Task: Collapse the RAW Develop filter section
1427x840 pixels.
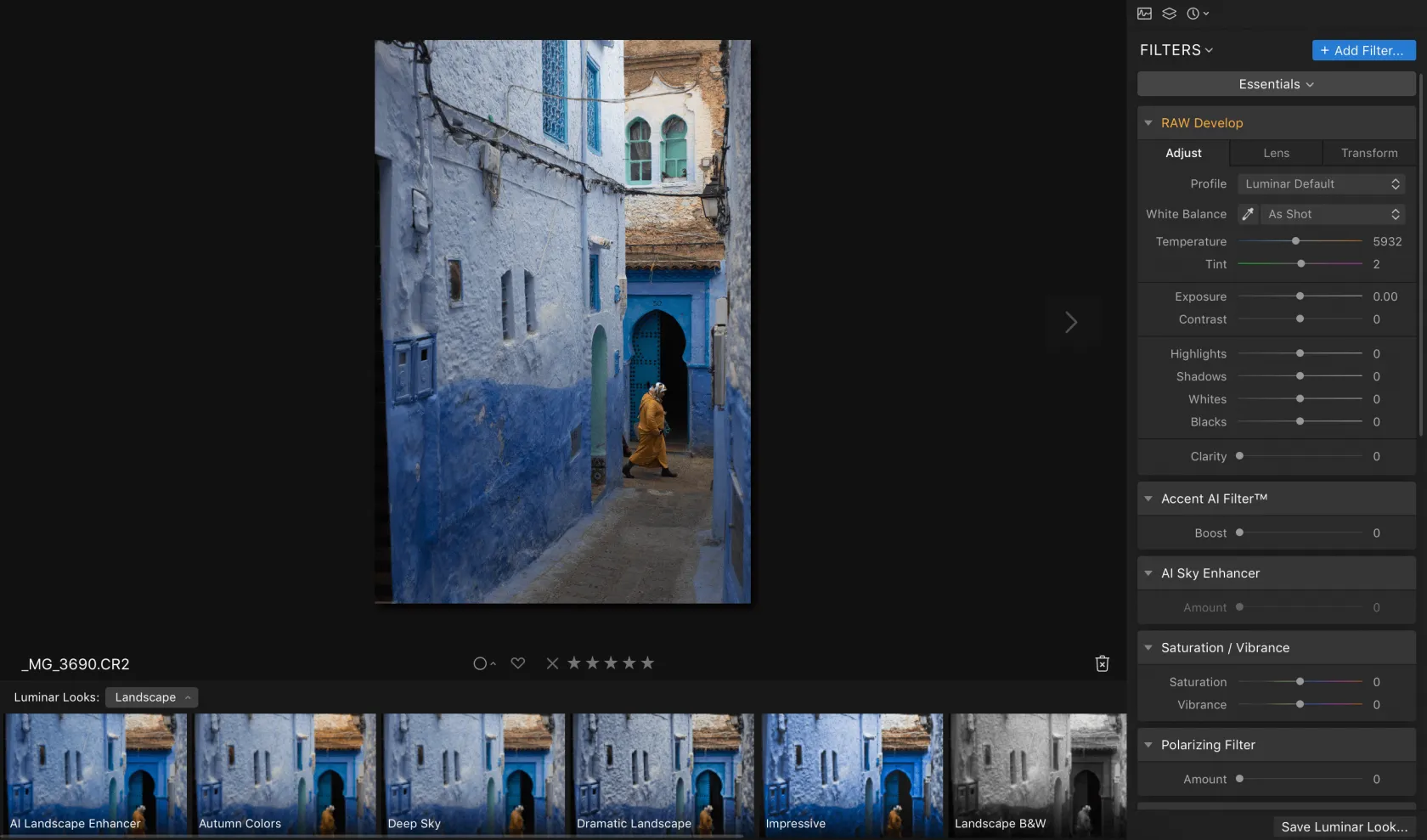Action: tap(1148, 123)
